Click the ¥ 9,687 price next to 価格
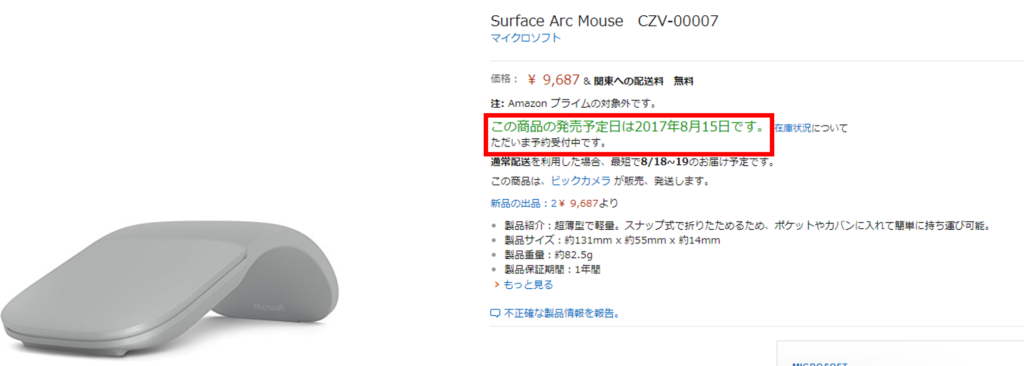 click(x=553, y=80)
